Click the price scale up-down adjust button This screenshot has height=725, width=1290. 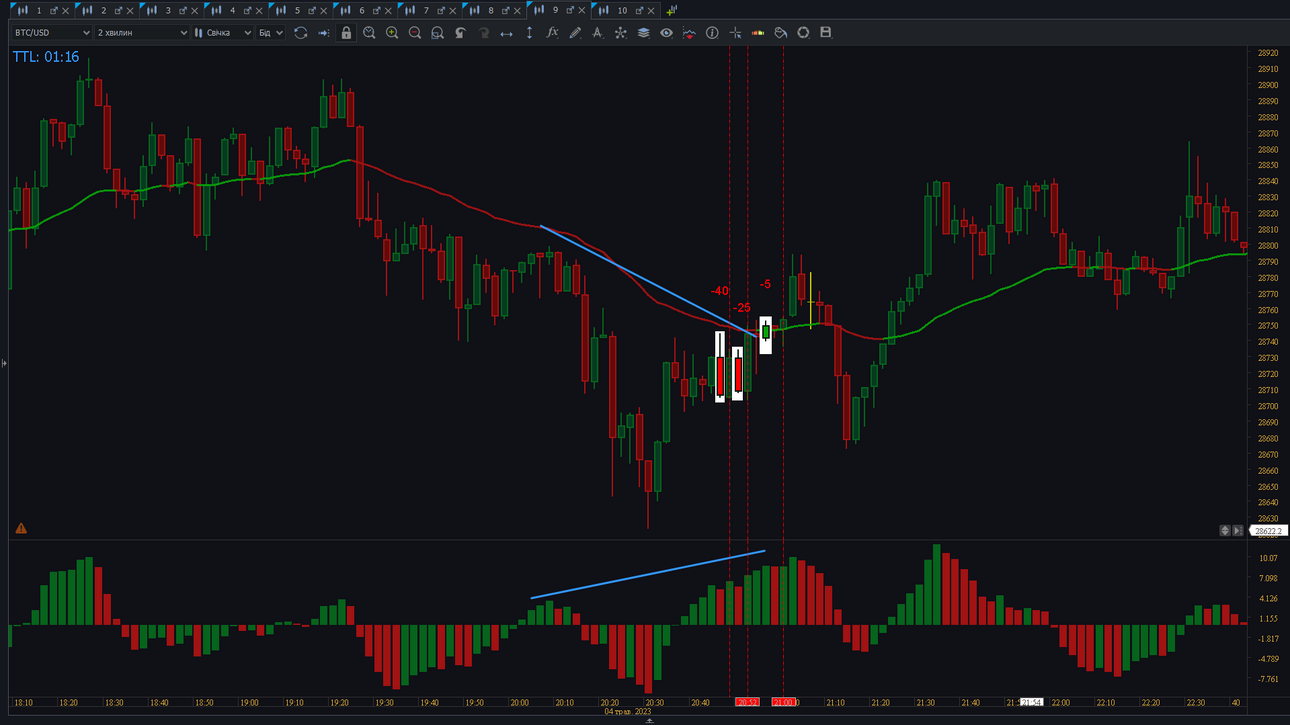[x=1225, y=531]
